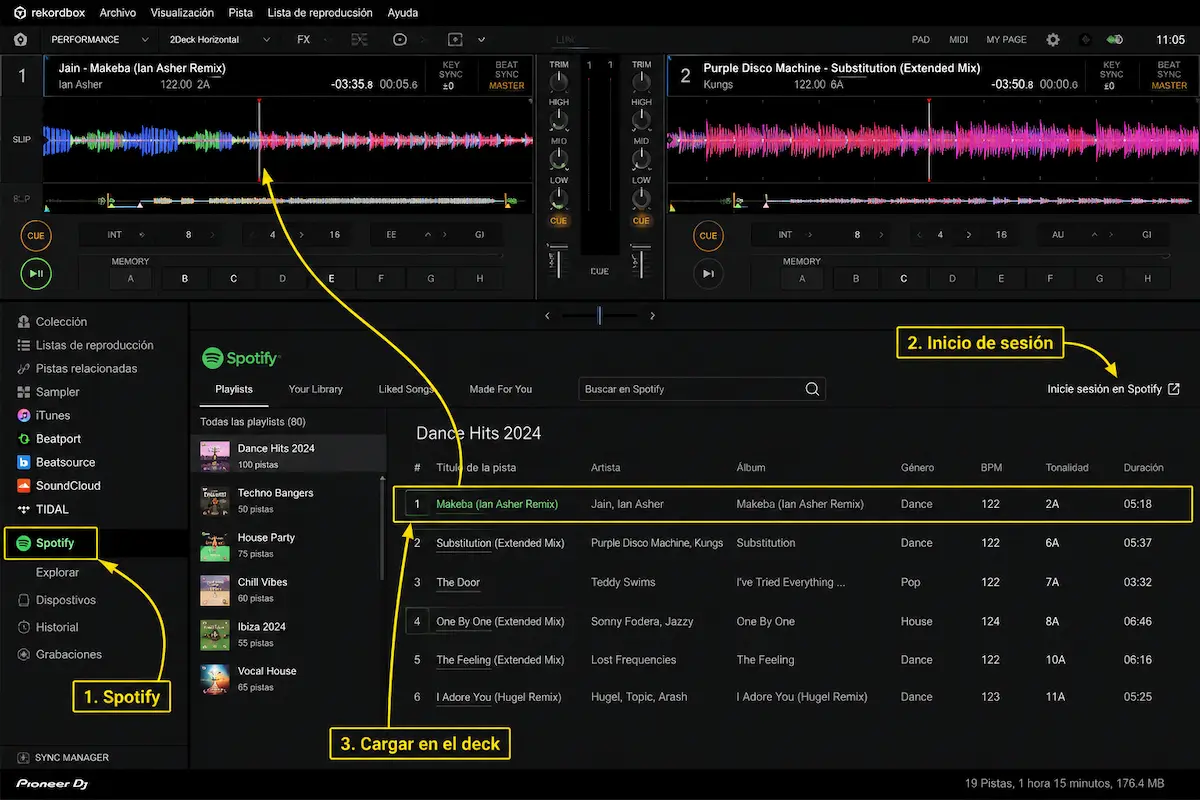Hit the CUE button on deck 2
The height and width of the screenshot is (800, 1200).
pos(708,236)
